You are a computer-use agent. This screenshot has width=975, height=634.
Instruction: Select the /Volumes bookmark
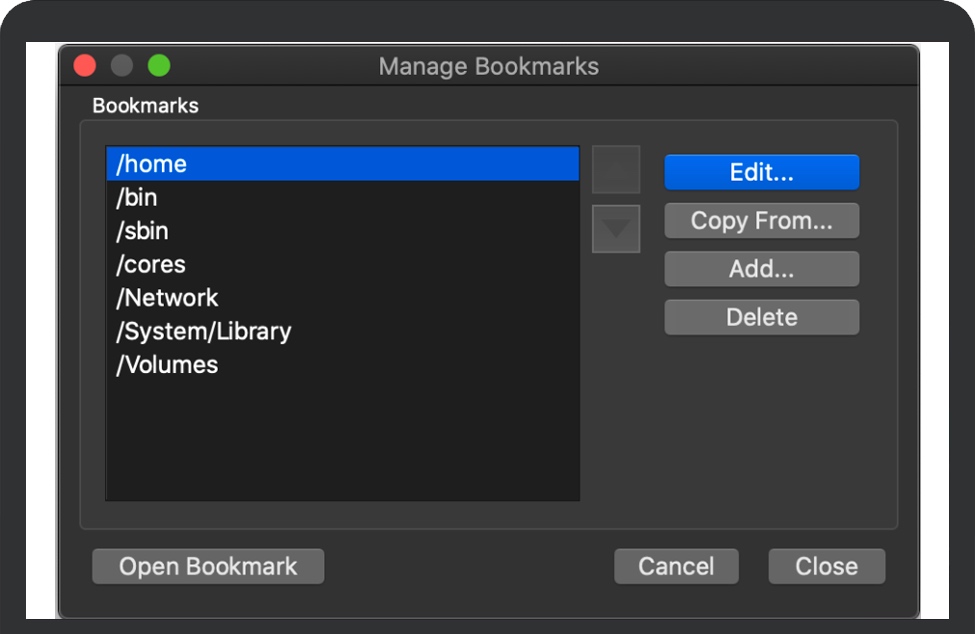[x=342, y=365]
